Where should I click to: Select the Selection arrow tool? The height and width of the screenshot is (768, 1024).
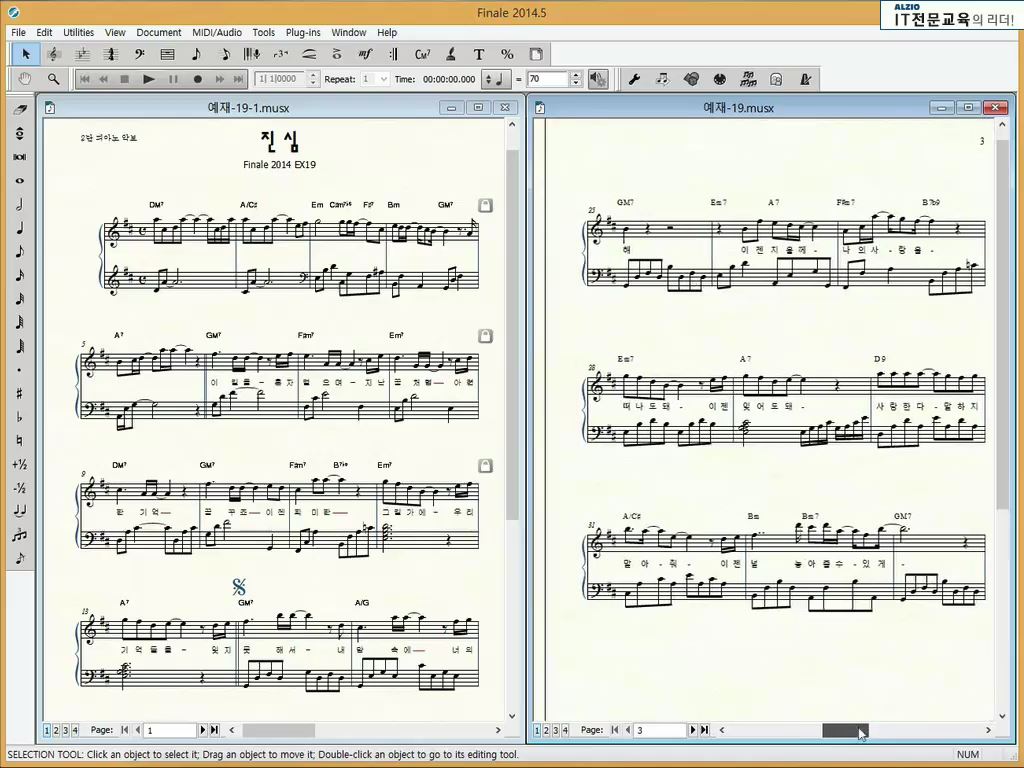tap(26, 54)
